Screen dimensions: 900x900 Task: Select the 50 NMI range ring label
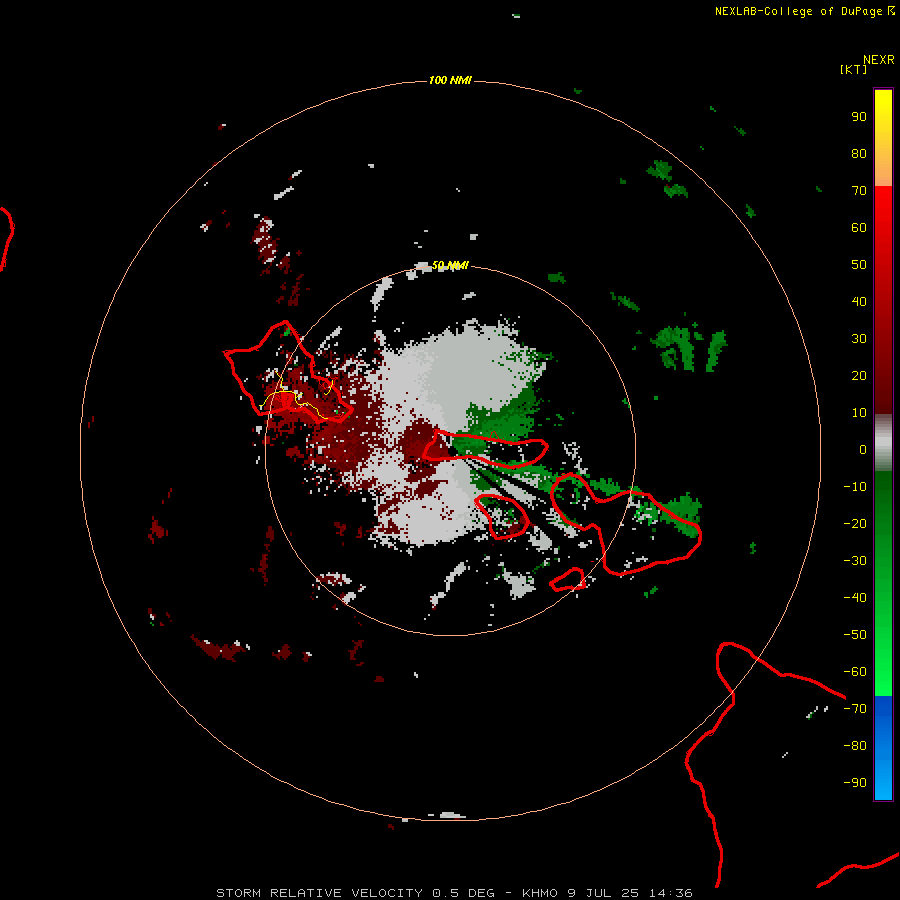click(x=450, y=265)
